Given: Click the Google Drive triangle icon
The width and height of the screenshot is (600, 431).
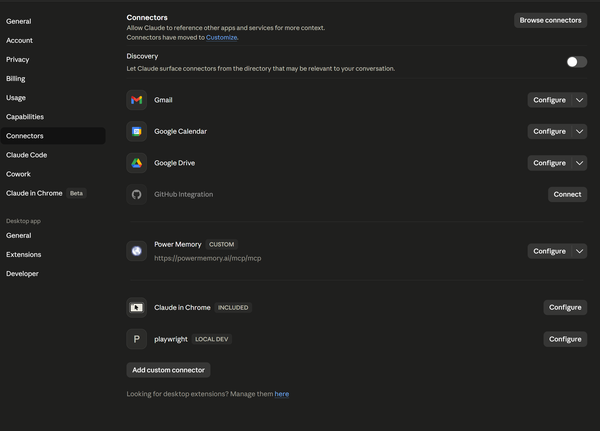Looking at the screenshot, I should click(x=137, y=163).
